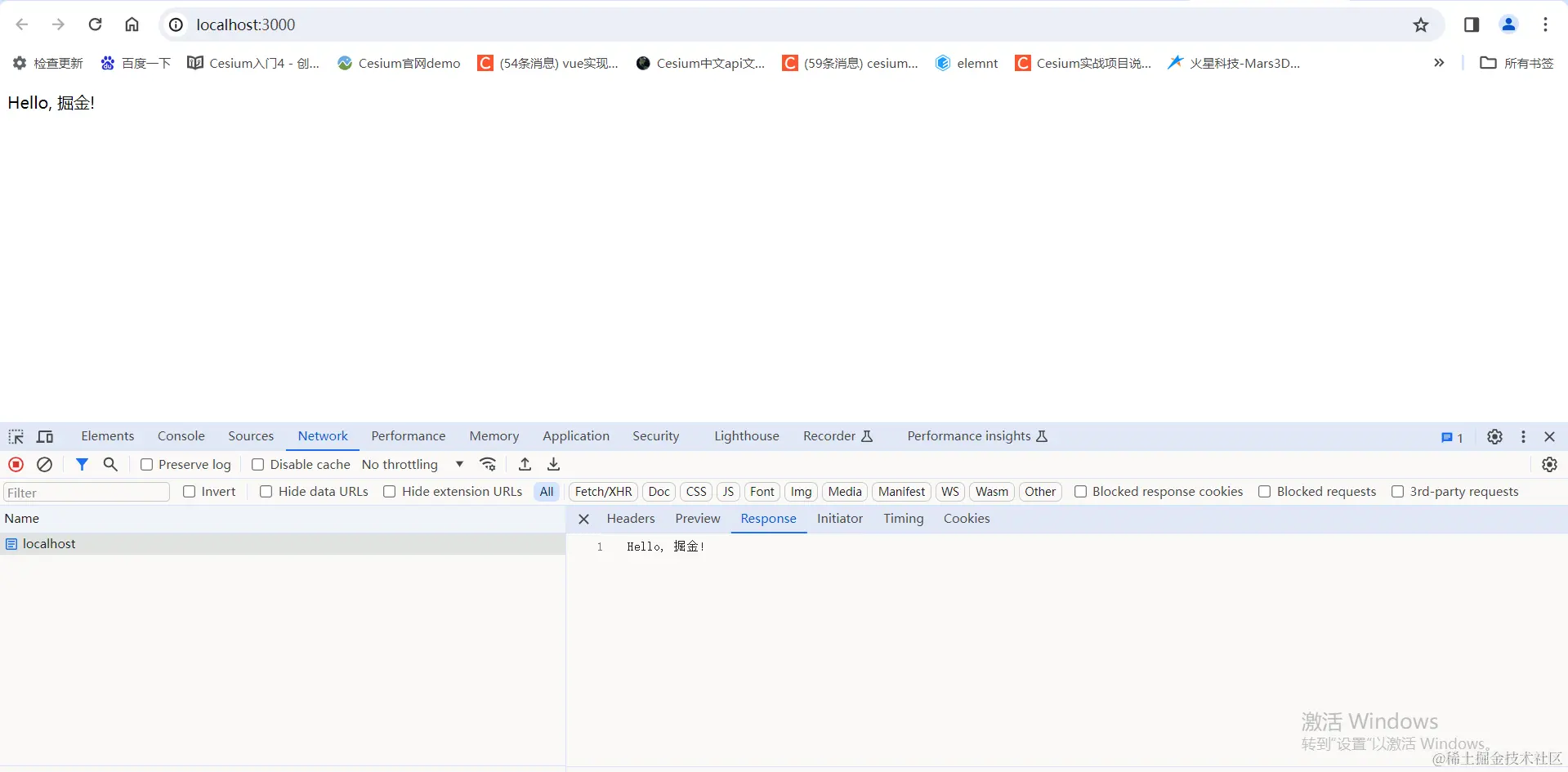Click the network Filter text field
Screen dimensions: 1568x772
click(87, 493)
